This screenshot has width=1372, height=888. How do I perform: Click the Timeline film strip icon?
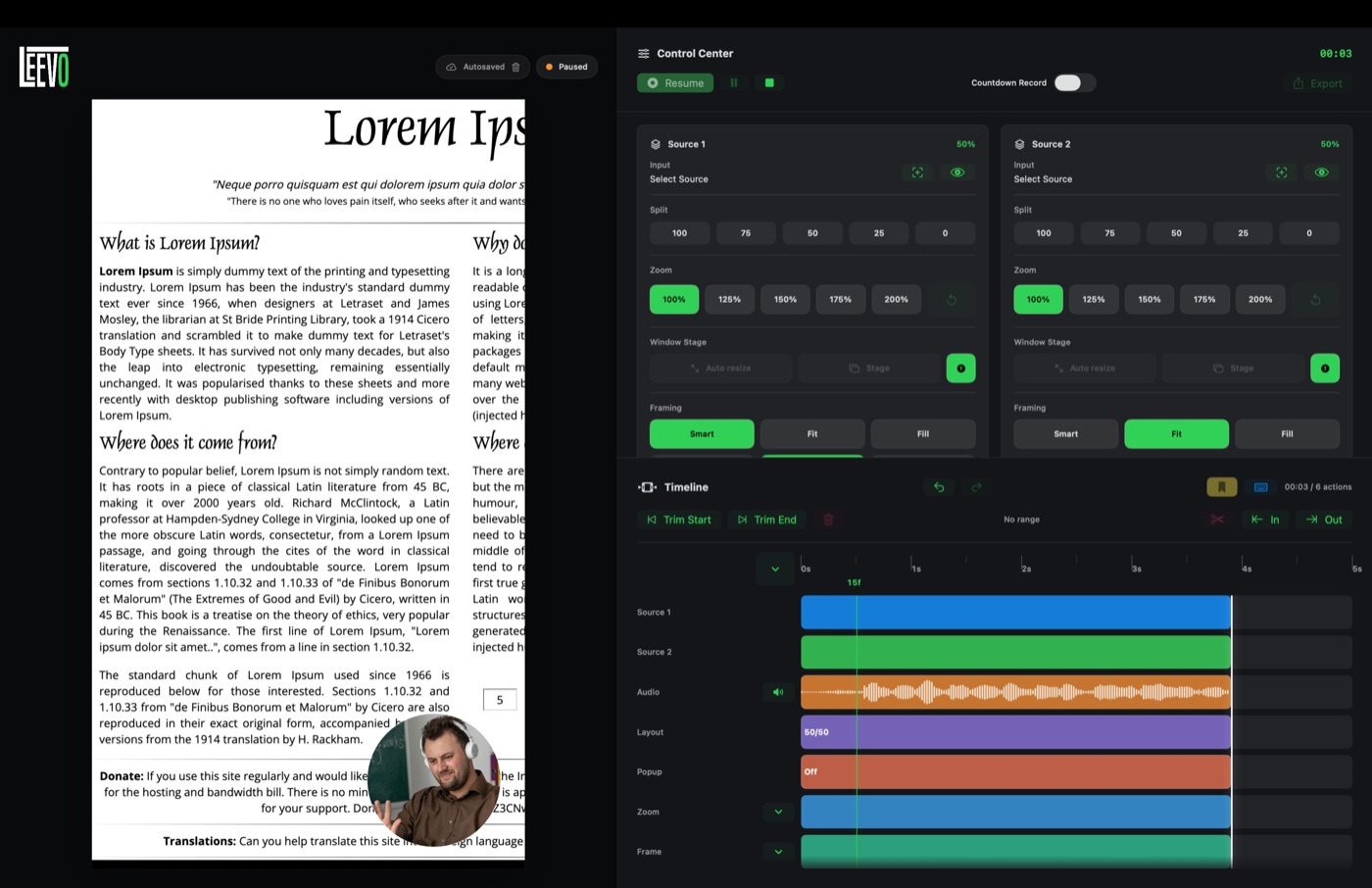point(648,487)
